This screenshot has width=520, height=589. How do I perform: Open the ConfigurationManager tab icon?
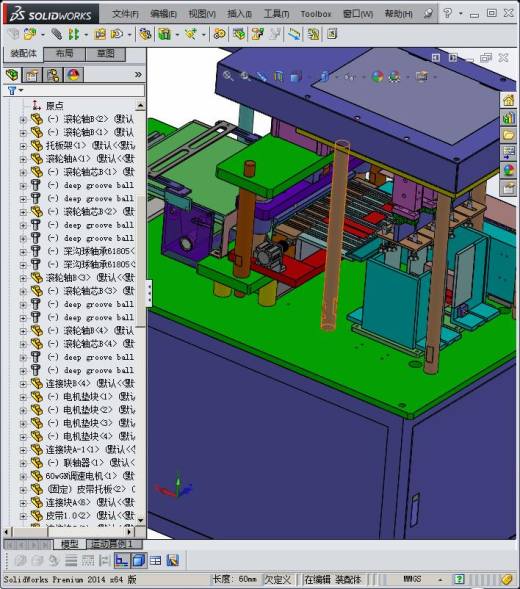click(53, 75)
